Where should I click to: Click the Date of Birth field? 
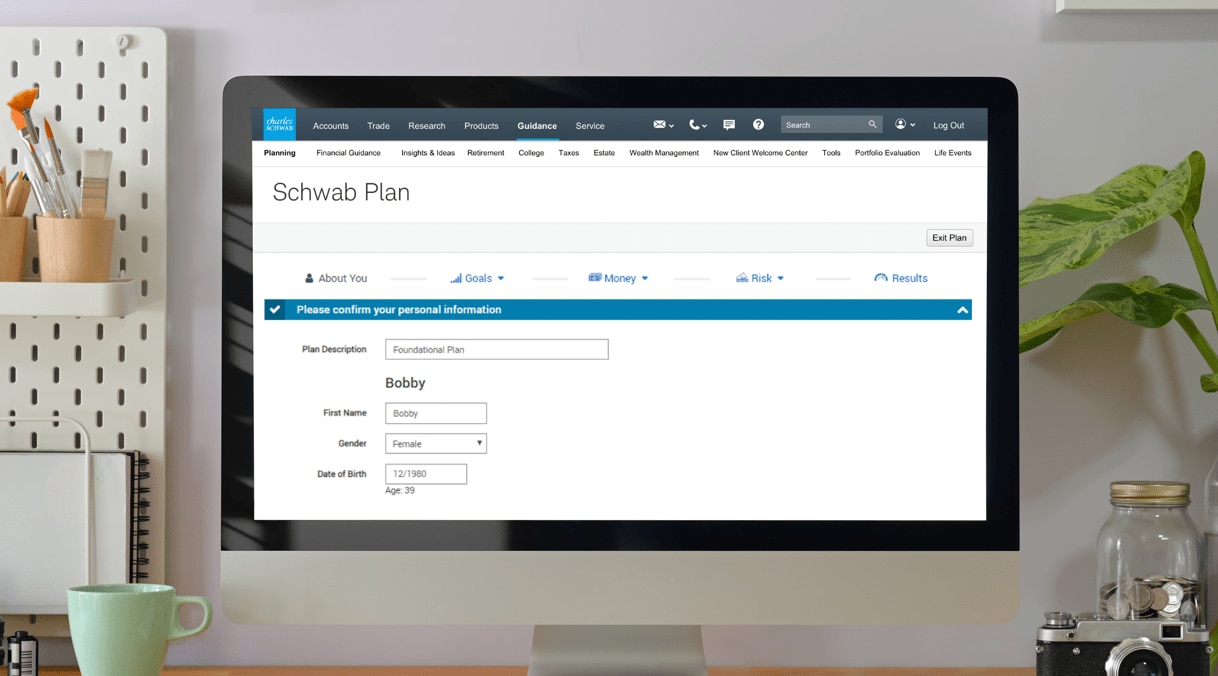(426, 473)
